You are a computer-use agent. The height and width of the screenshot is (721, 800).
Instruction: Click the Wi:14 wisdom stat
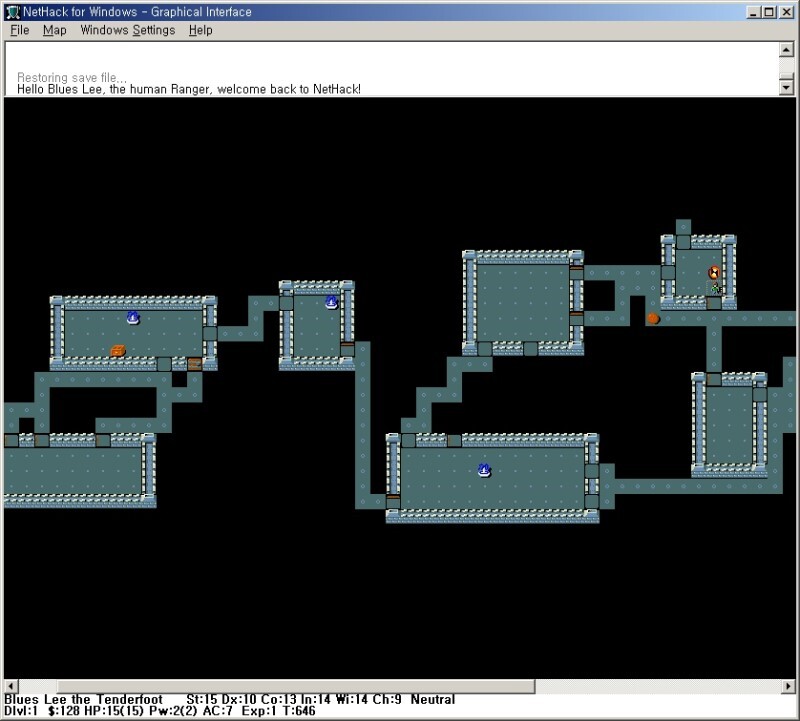[x=352, y=699]
